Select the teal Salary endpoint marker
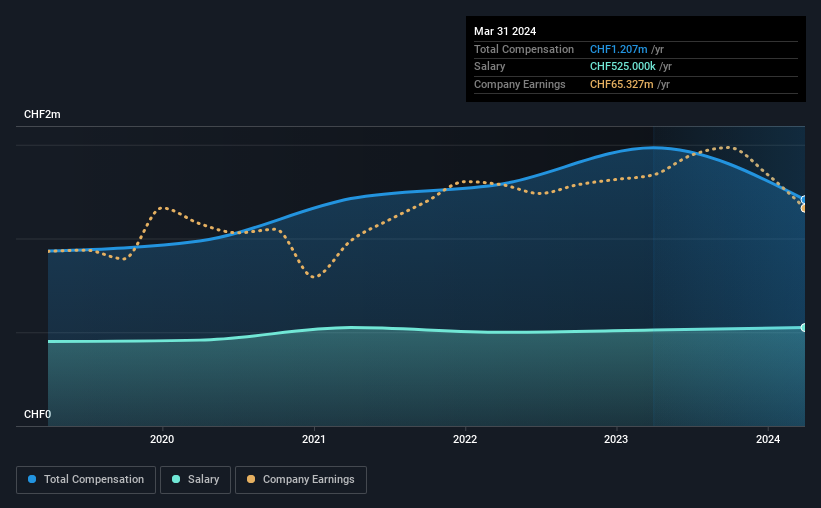This screenshot has height=508, width=821. [x=804, y=327]
